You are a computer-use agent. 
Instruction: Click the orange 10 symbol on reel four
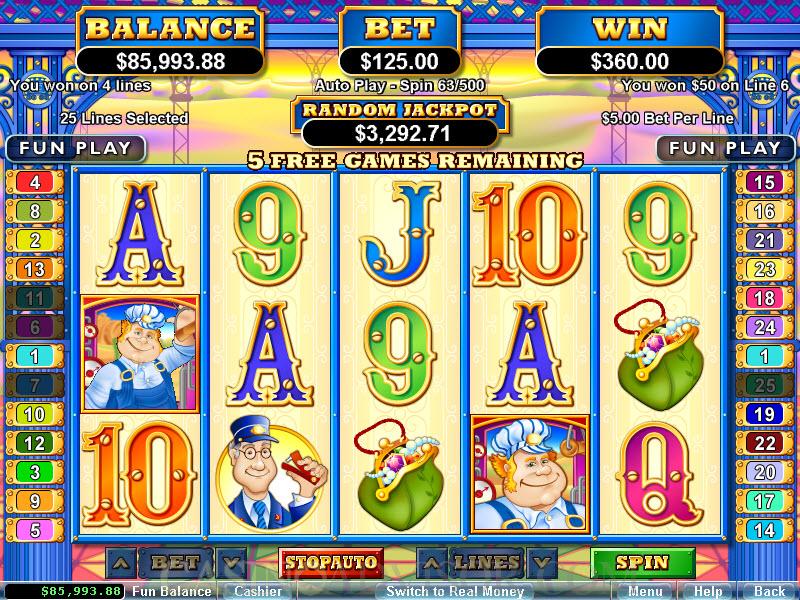[x=530, y=233]
